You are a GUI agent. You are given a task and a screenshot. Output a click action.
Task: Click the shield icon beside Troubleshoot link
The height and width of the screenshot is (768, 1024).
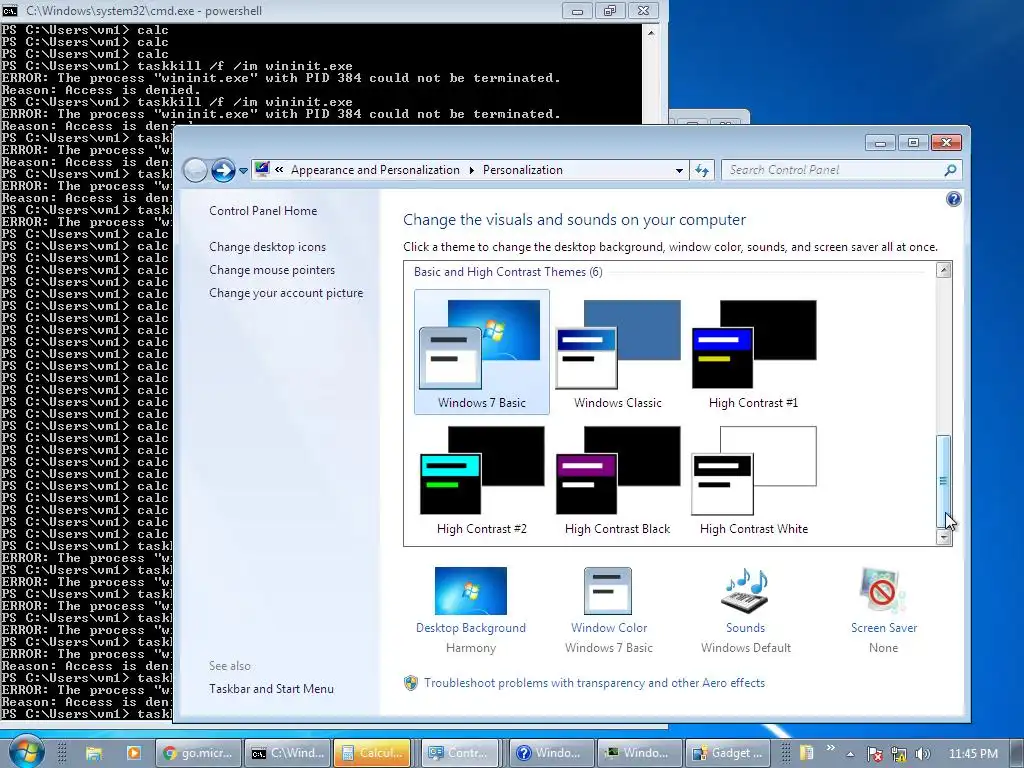pyautogui.click(x=411, y=683)
